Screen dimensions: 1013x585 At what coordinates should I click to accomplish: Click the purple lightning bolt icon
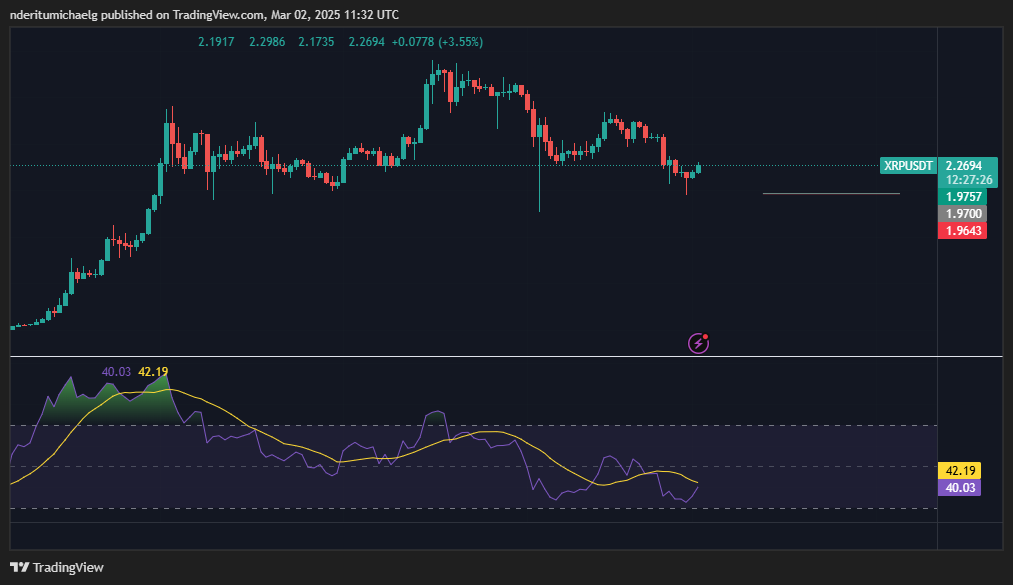coord(699,343)
